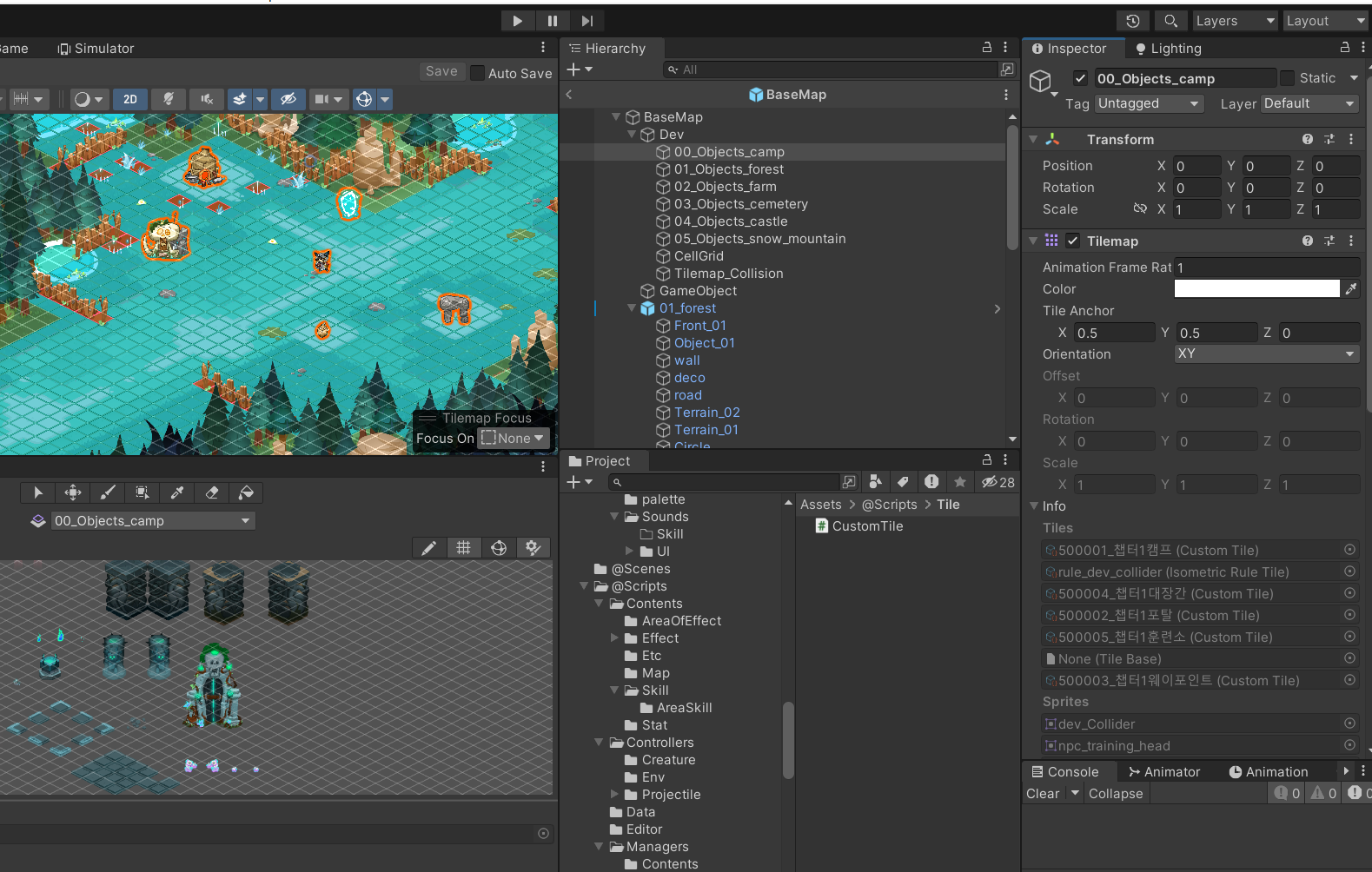Screen dimensions: 1372x872
Task: Enable the Static checkbox
Action: (1288, 78)
